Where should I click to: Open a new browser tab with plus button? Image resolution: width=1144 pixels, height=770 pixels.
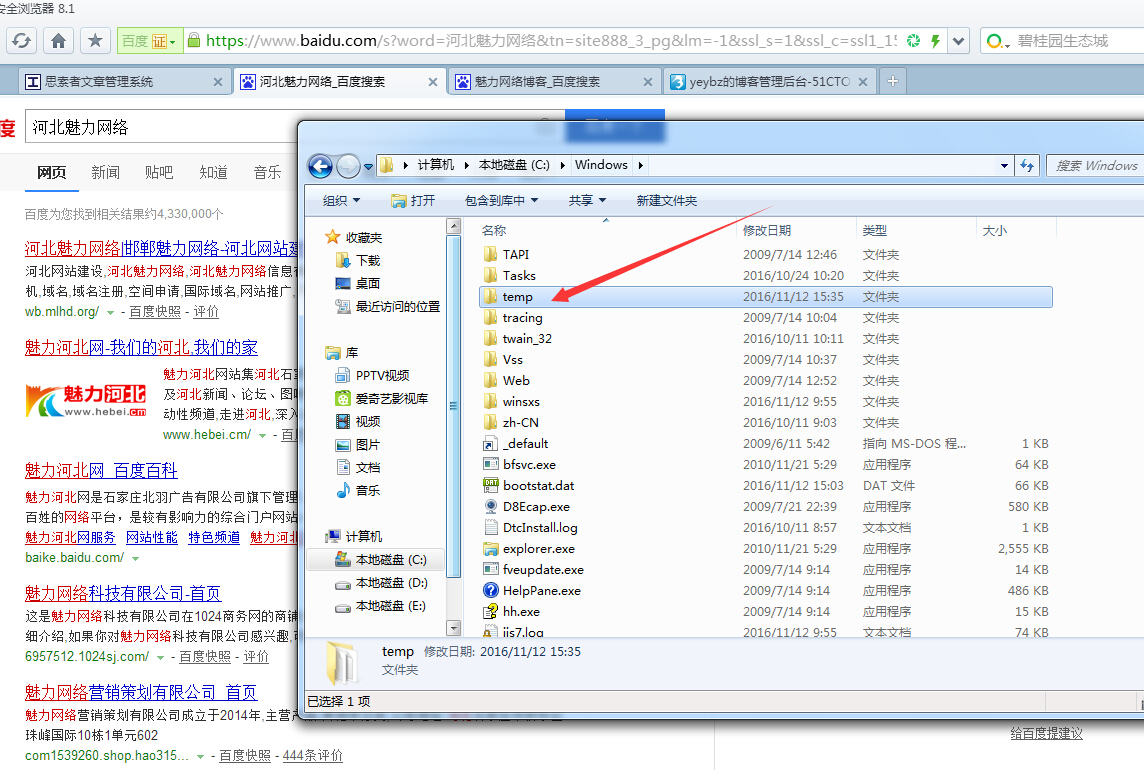point(892,81)
